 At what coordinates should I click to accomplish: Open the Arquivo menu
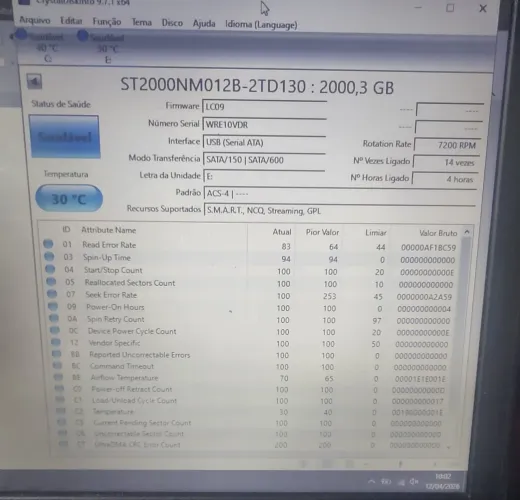click(35, 20)
